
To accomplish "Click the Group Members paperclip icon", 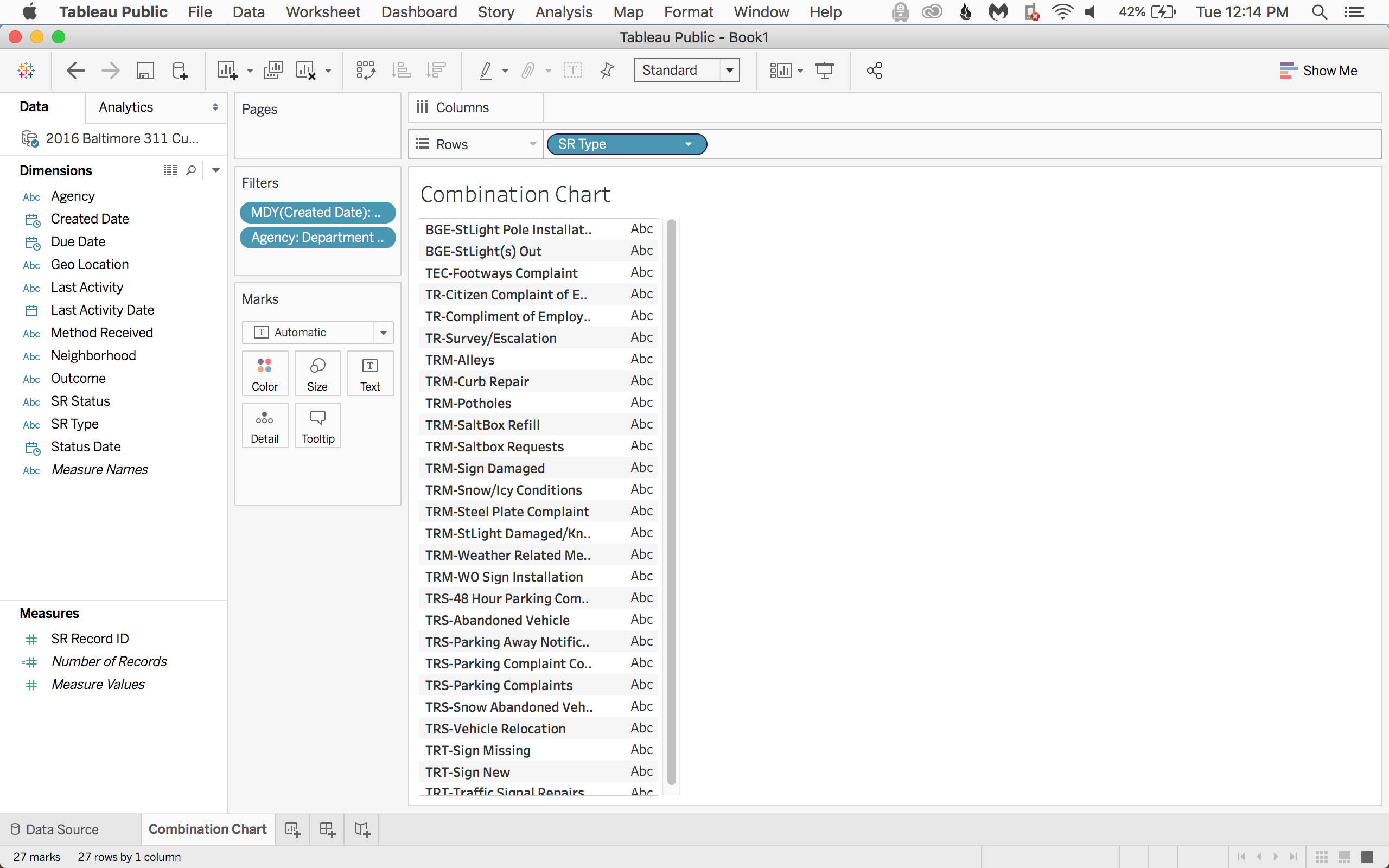I will click(x=527, y=71).
